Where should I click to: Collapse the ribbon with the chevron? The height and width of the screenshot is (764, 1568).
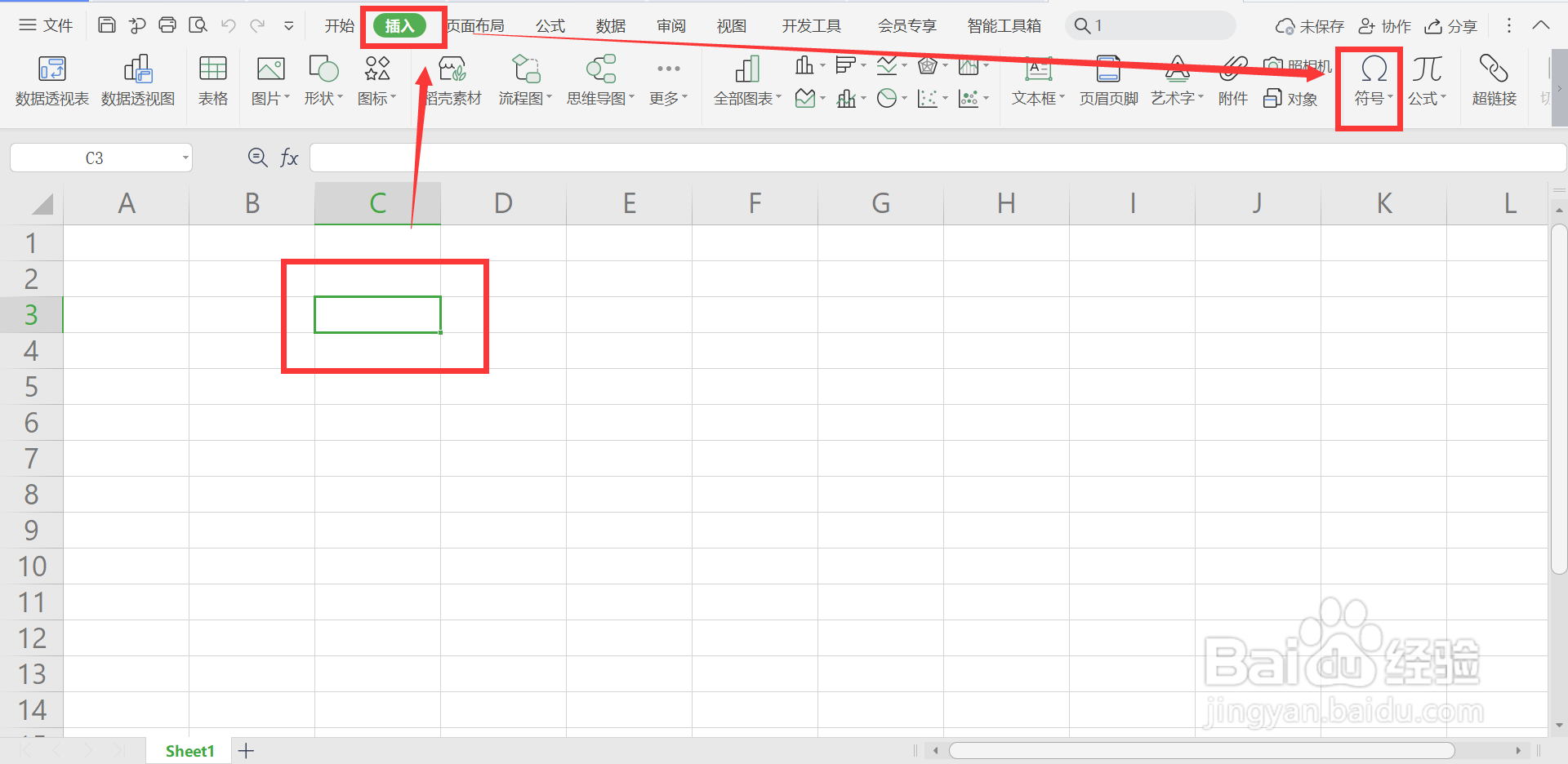point(1541,25)
